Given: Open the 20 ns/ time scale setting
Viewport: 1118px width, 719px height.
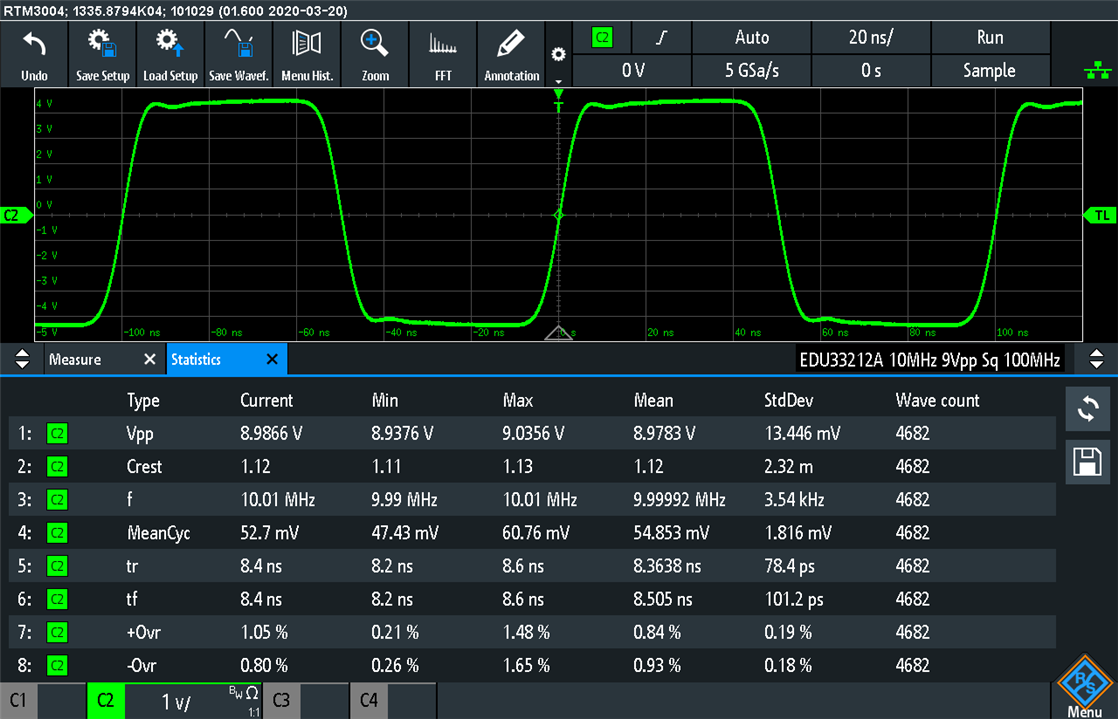Looking at the screenshot, I should 871,38.
